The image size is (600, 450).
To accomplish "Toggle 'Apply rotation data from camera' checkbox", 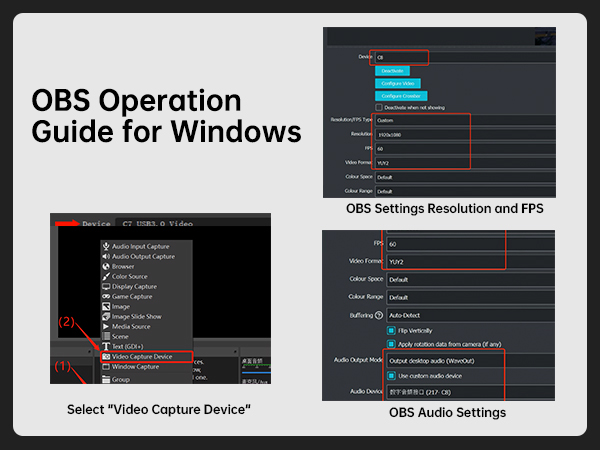I will click(x=391, y=344).
